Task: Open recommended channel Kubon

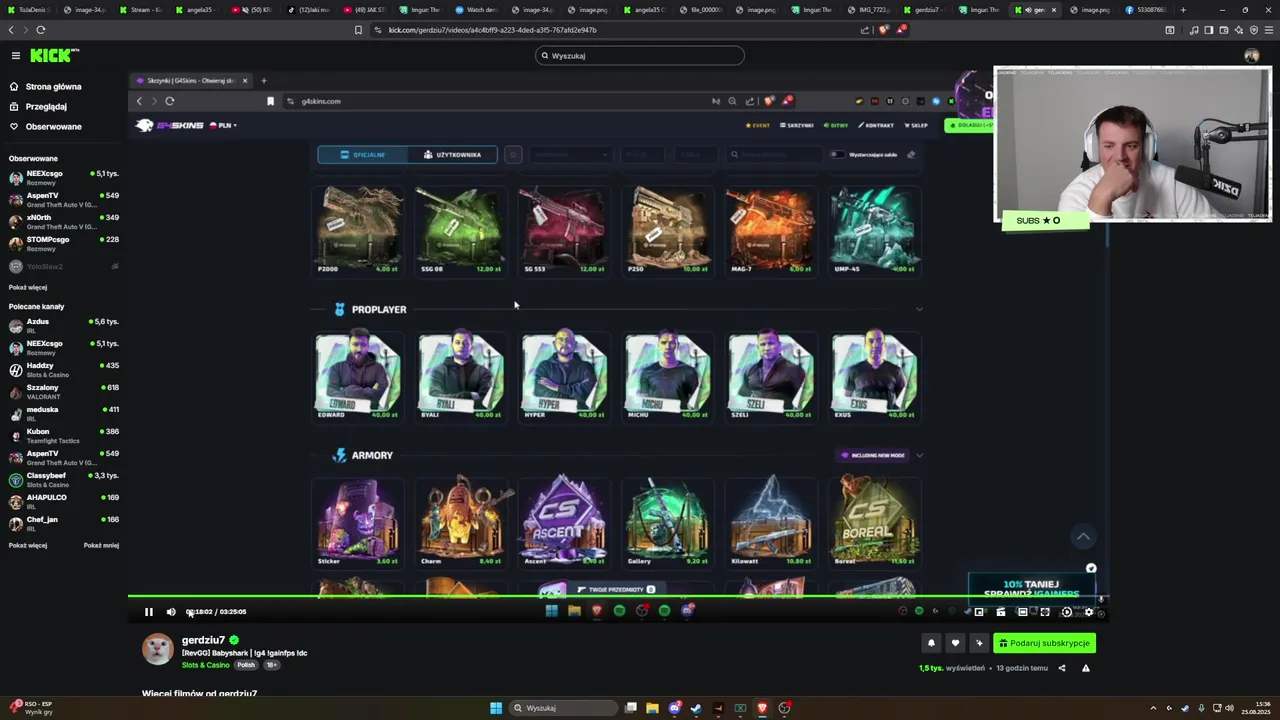Action: [64, 436]
